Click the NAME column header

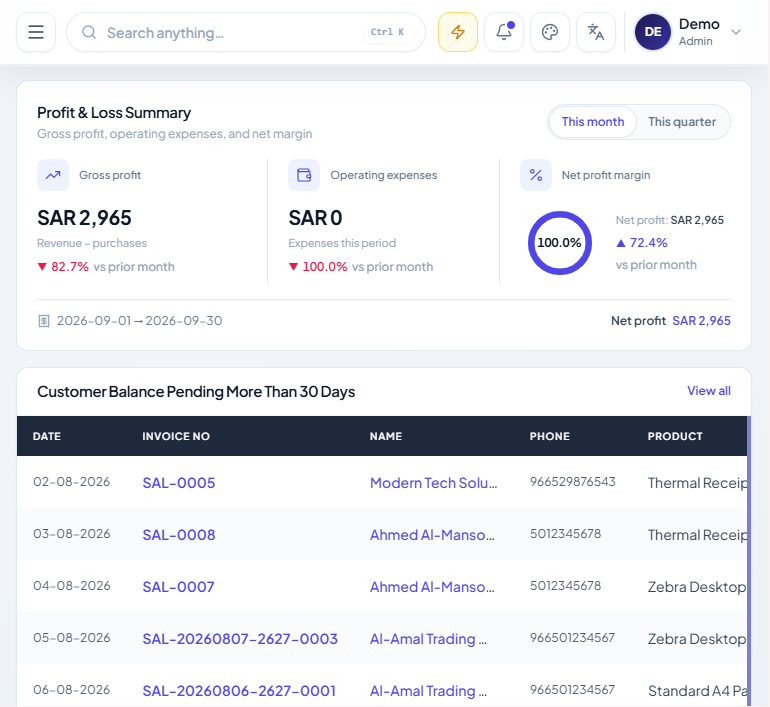(x=386, y=436)
